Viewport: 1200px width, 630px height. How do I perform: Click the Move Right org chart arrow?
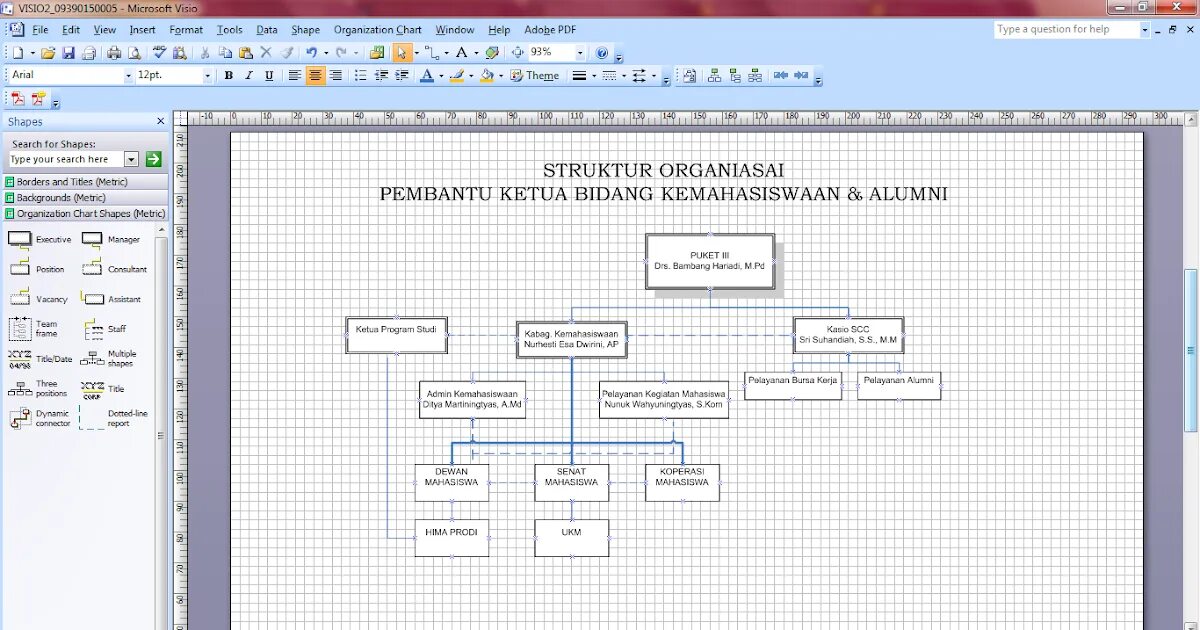coord(801,75)
